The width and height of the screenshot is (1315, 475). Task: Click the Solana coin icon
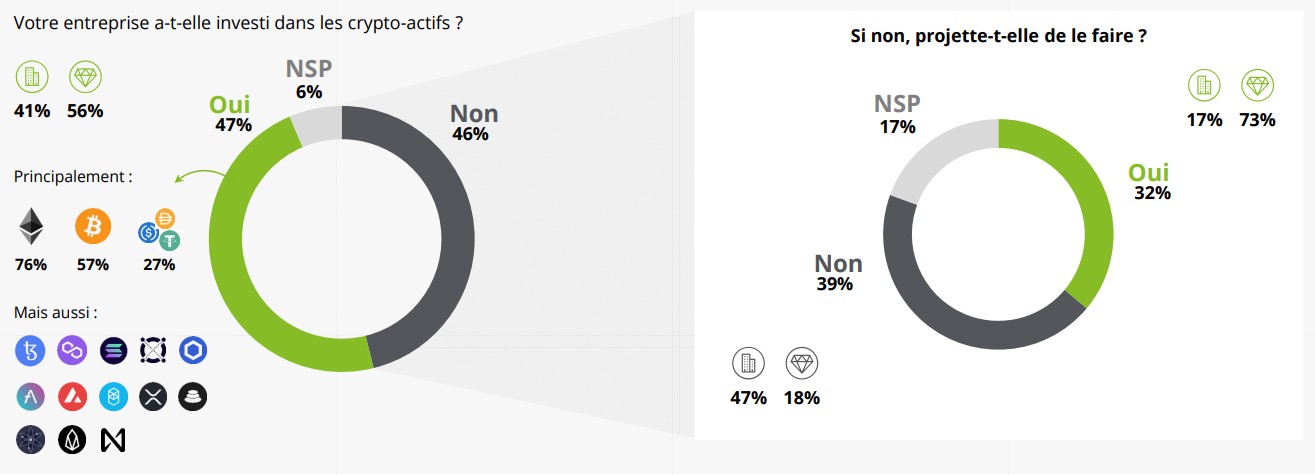pyautogui.click(x=114, y=350)
